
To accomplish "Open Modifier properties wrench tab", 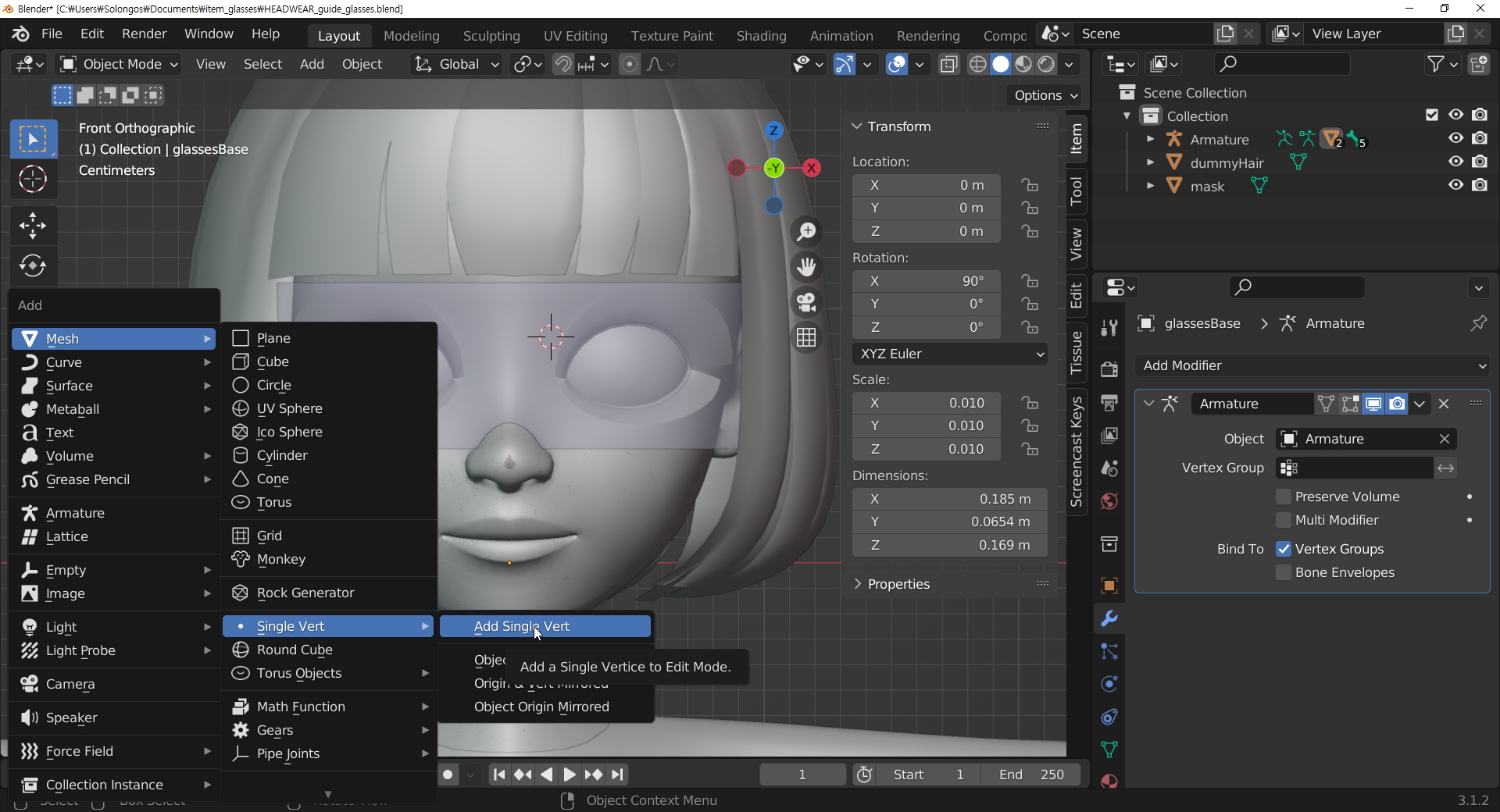I will pos(1109,618).
